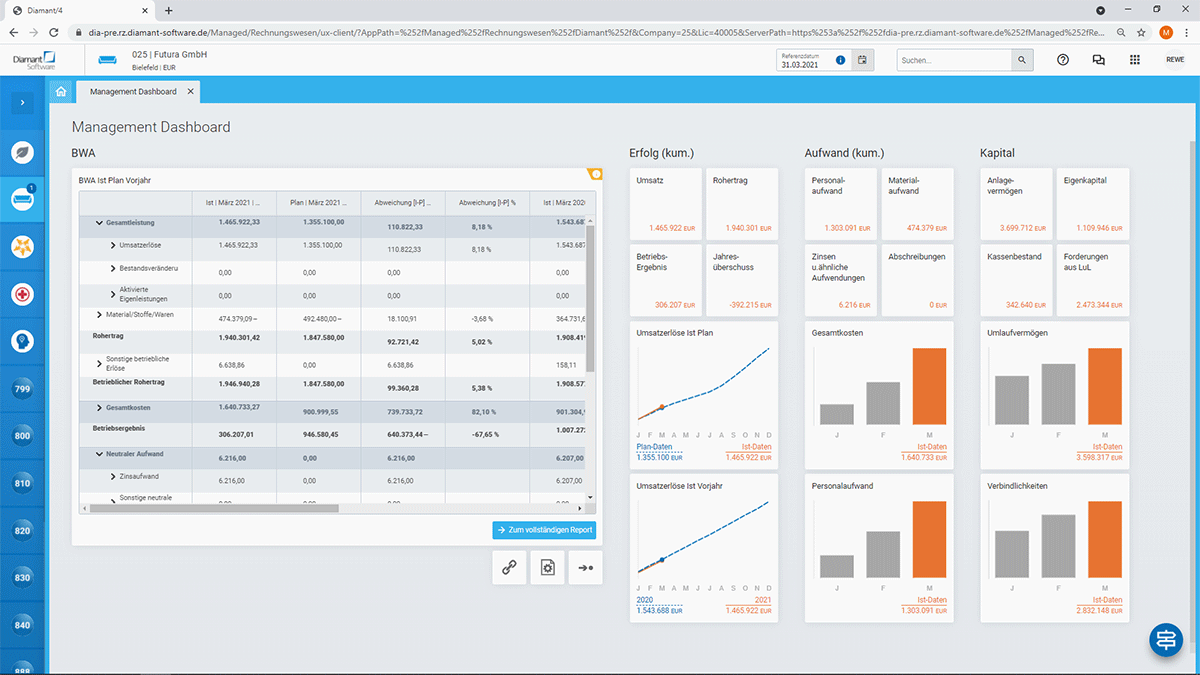Click the horizontal scrollbar of BWA table
Screen dimensions: 1200x675
click(x=216, y=508)
